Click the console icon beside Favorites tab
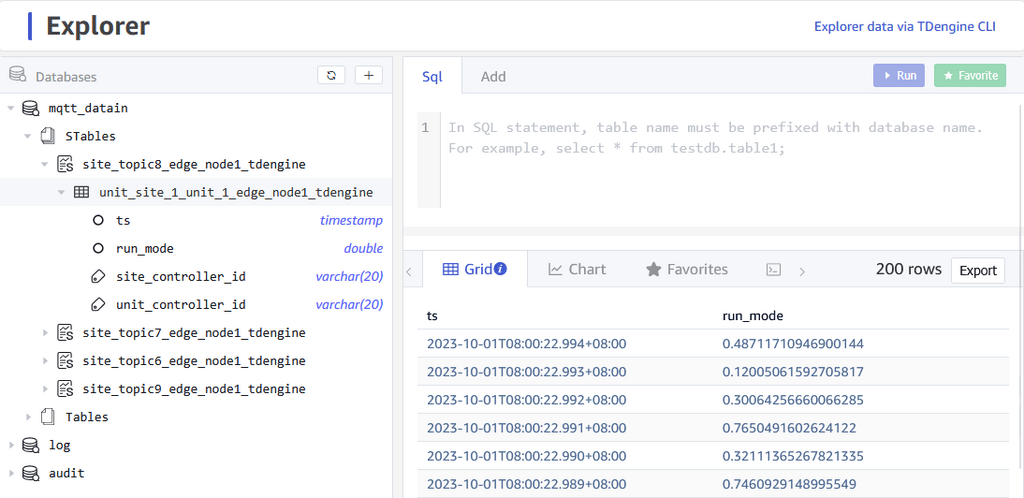 point(773,269)
